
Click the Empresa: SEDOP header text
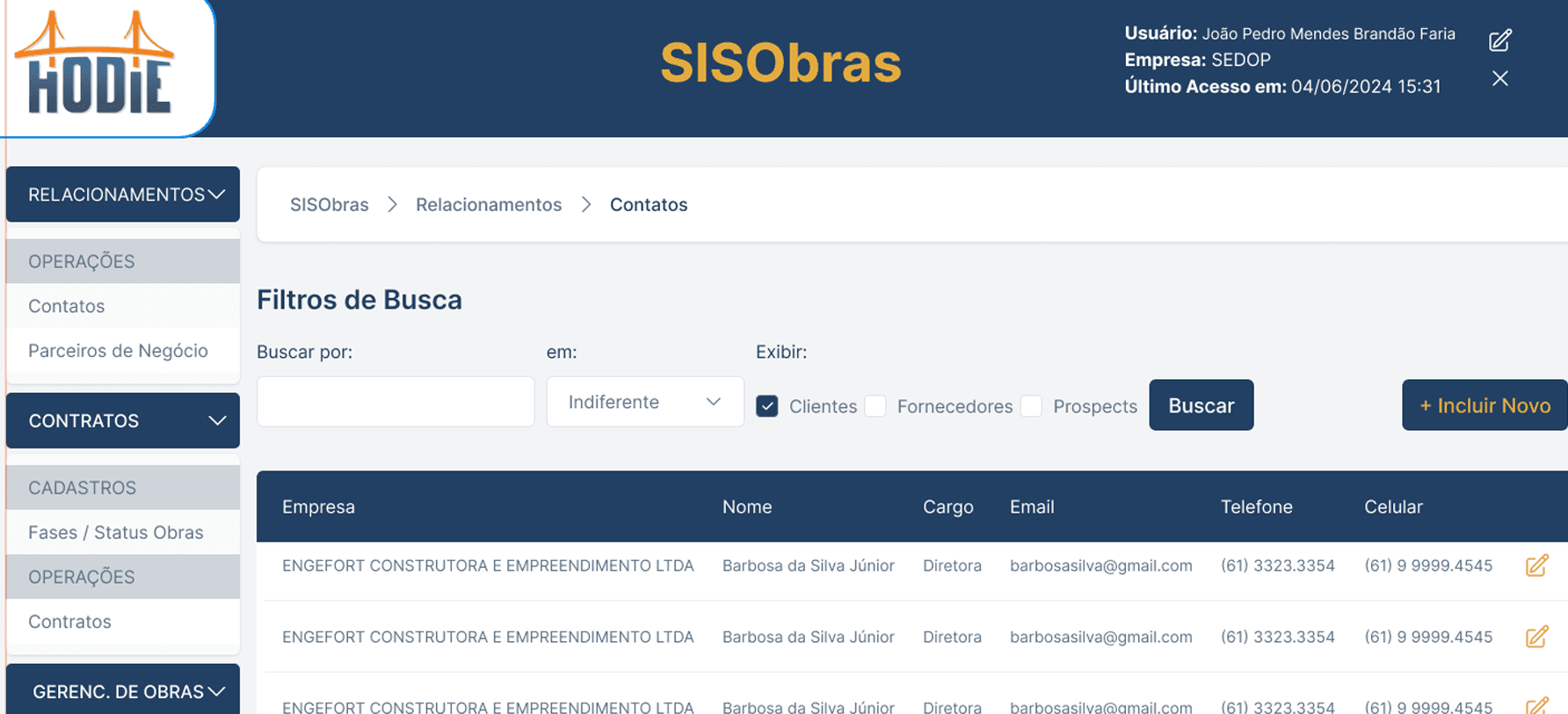1198,60
